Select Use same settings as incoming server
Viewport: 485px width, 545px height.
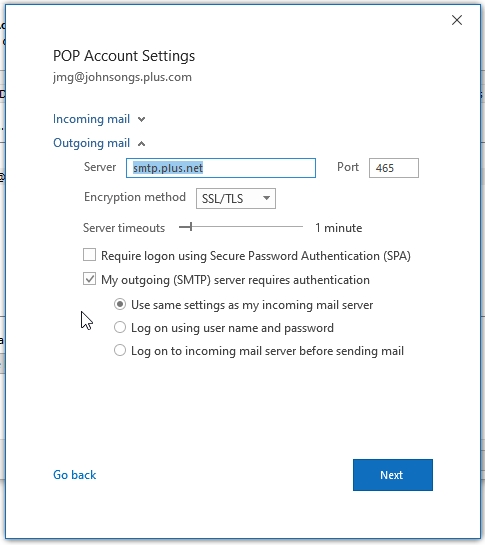click(x=120, y=304)
